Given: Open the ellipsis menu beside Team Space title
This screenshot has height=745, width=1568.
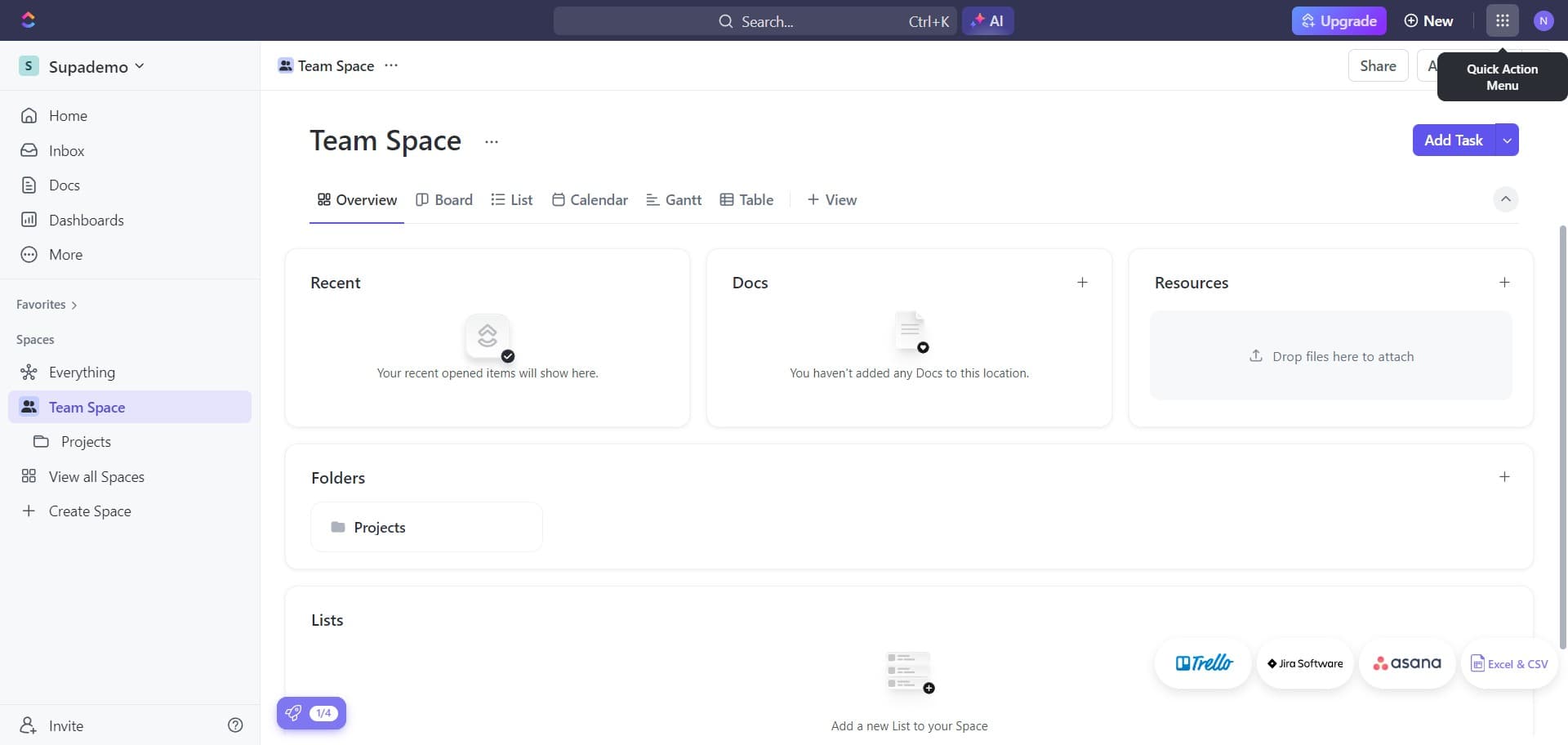Looking at the screenshot, I should 491,141.
